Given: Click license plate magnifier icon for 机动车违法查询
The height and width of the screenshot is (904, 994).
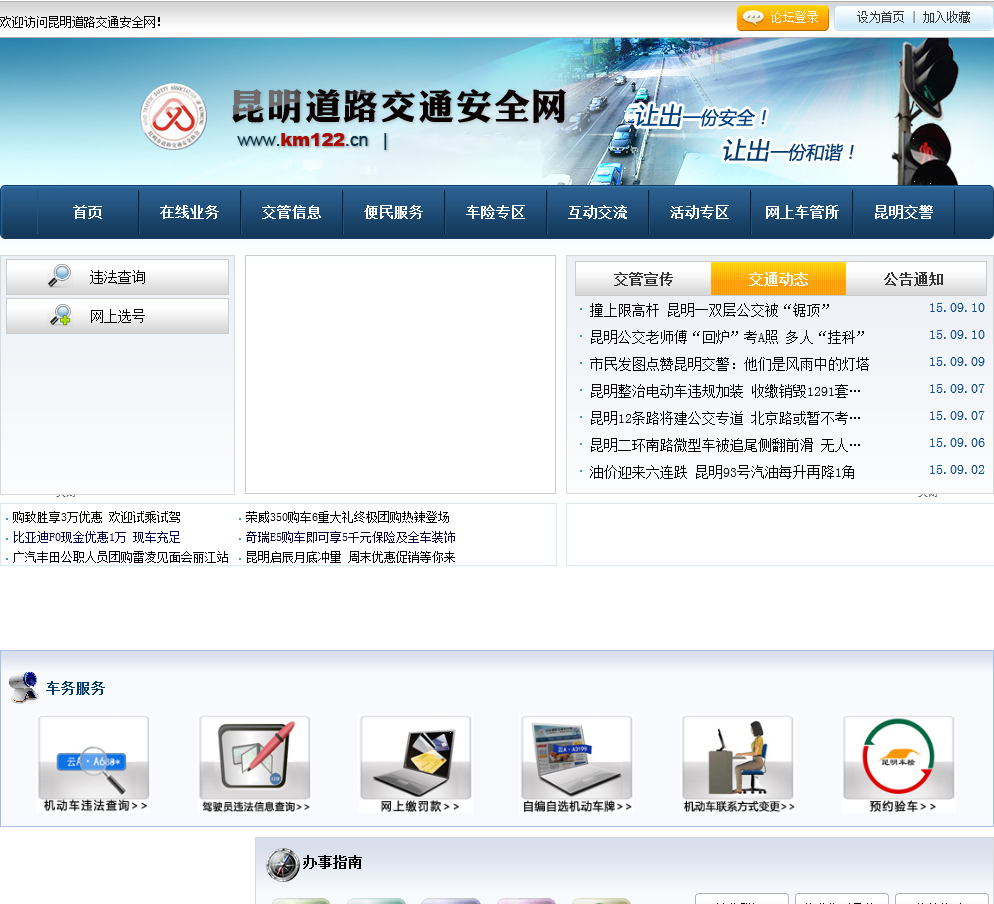Looking at the screenshot, I should click(x=94, y=757).
